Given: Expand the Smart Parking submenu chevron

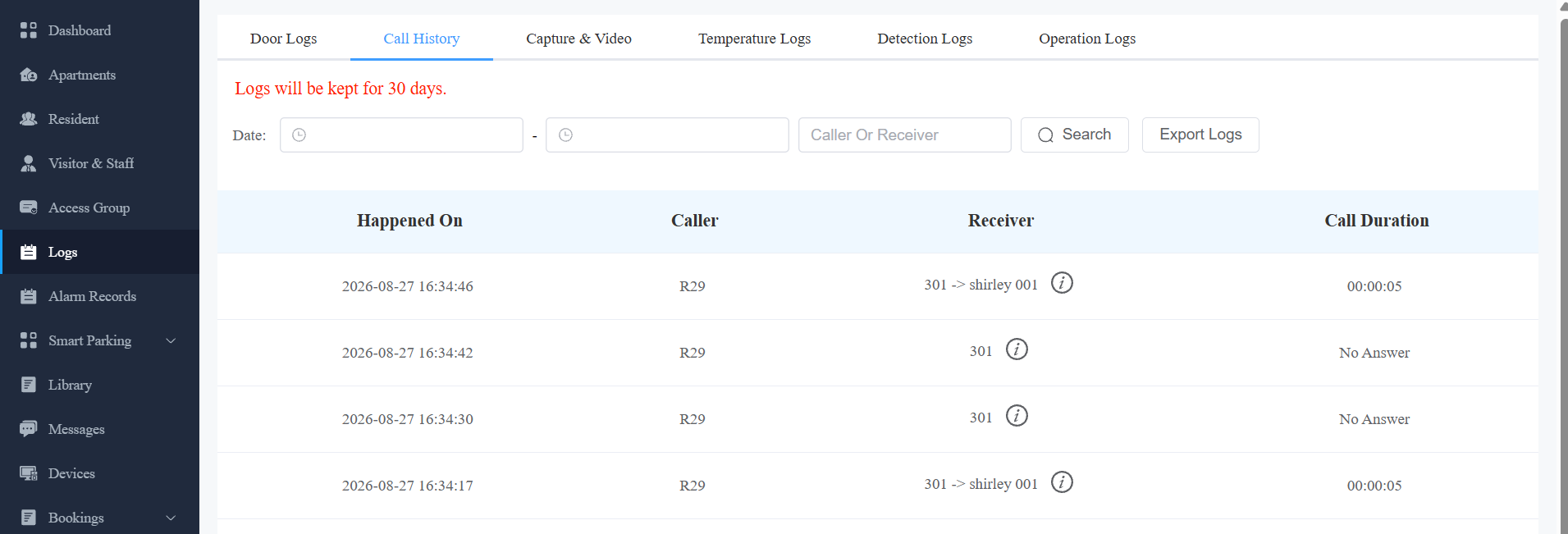Looking at the screenshot, I should click(171, 340).
